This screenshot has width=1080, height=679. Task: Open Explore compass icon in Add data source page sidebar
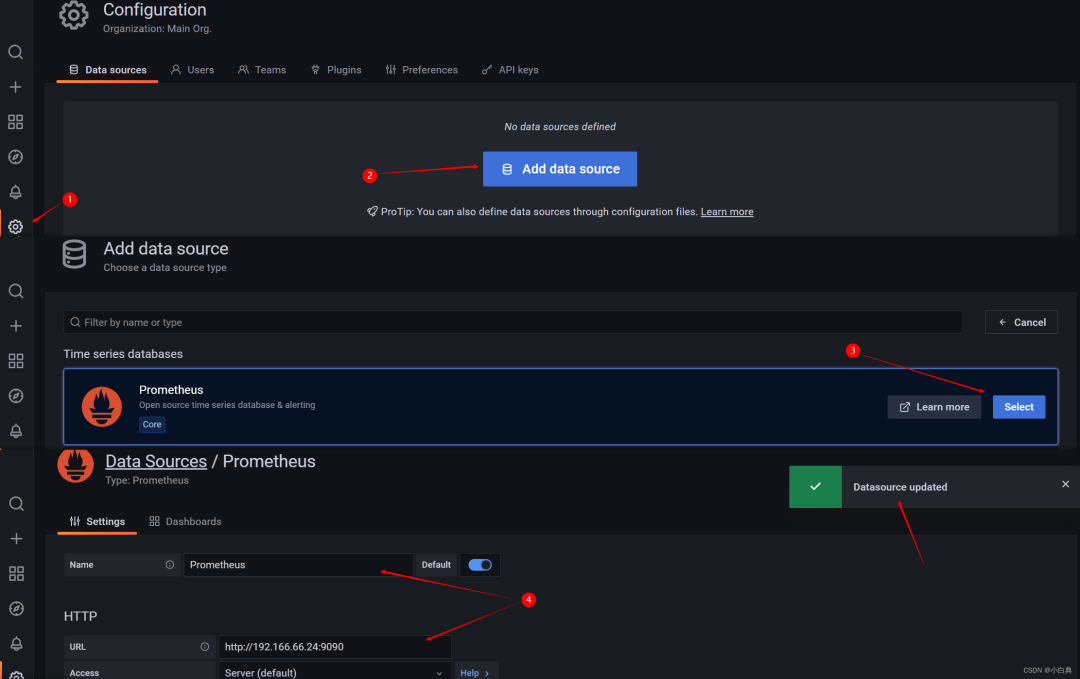click(16, 396)
